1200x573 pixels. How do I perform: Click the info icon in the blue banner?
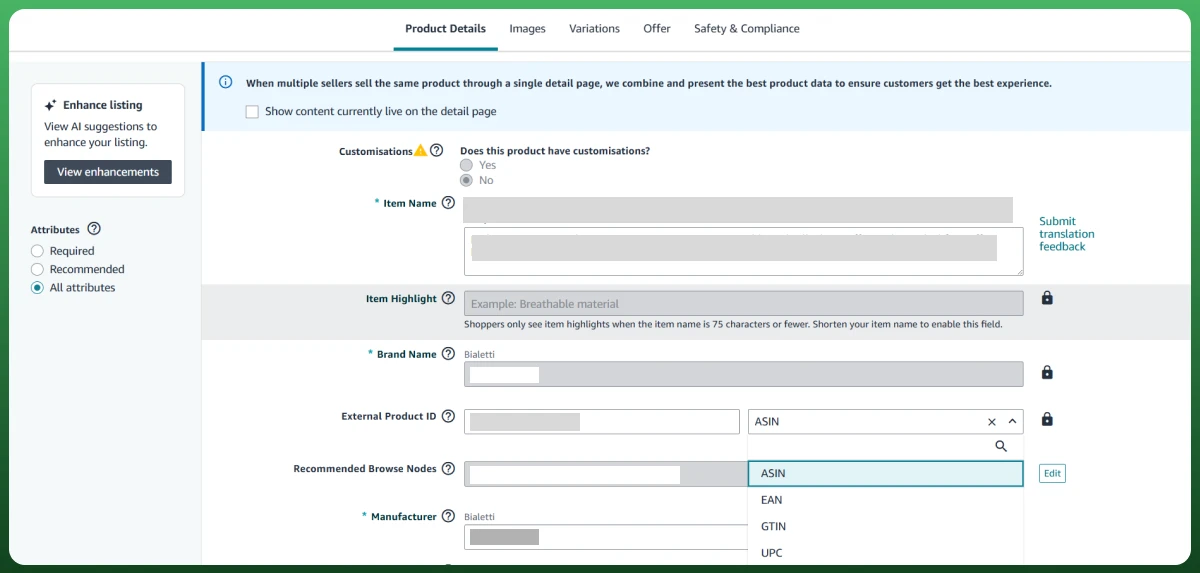point(226,83)
